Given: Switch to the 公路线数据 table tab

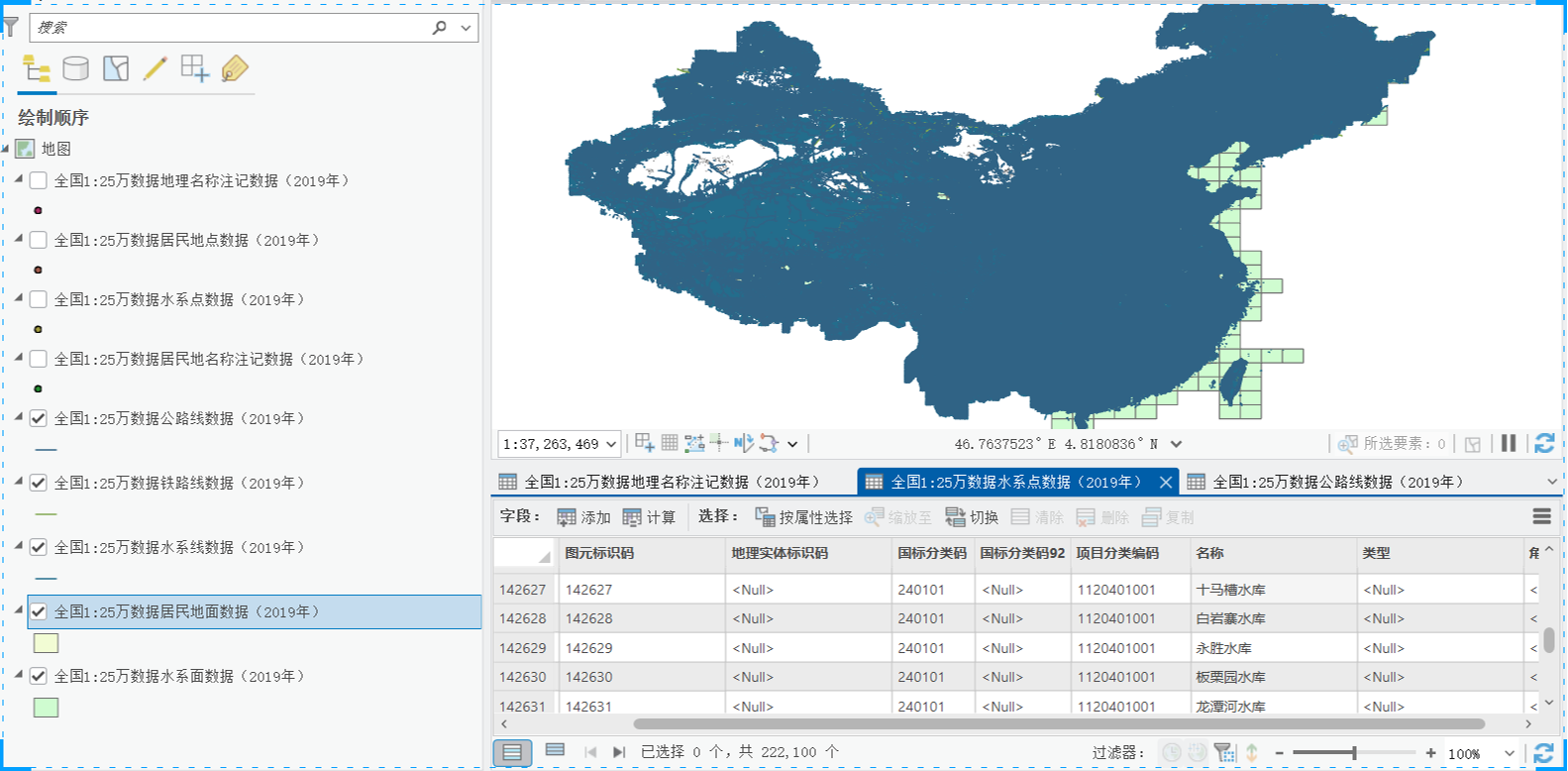Looking at the screenshot, I should click(x=1326, y=482).
